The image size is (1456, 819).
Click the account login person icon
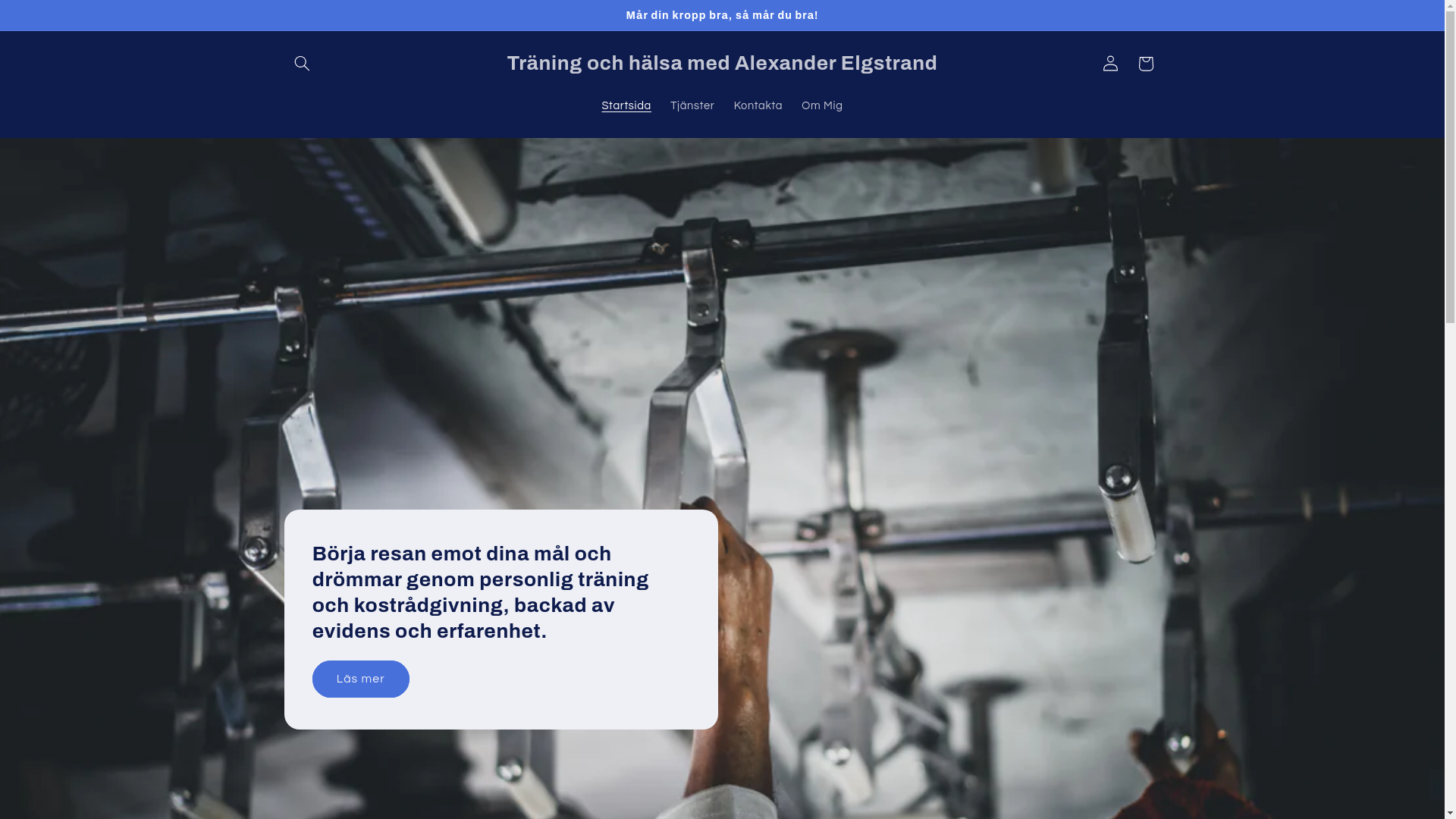(x=1110, y=64)
